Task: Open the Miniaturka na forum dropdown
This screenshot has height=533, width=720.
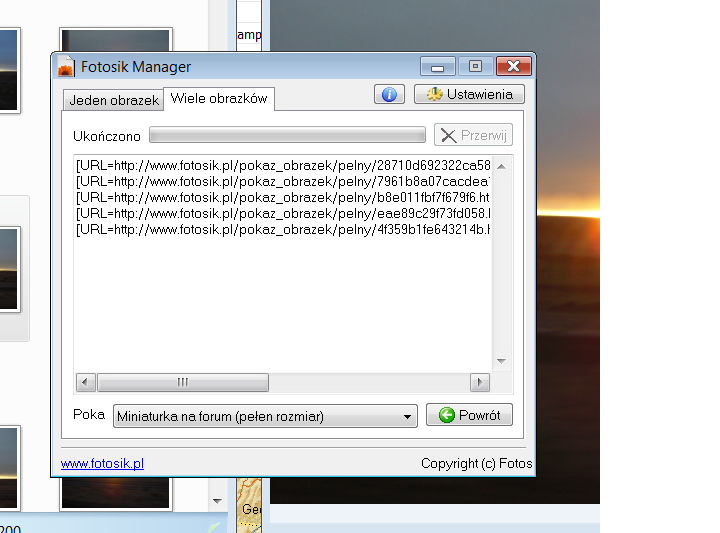Action: point(265,416)
